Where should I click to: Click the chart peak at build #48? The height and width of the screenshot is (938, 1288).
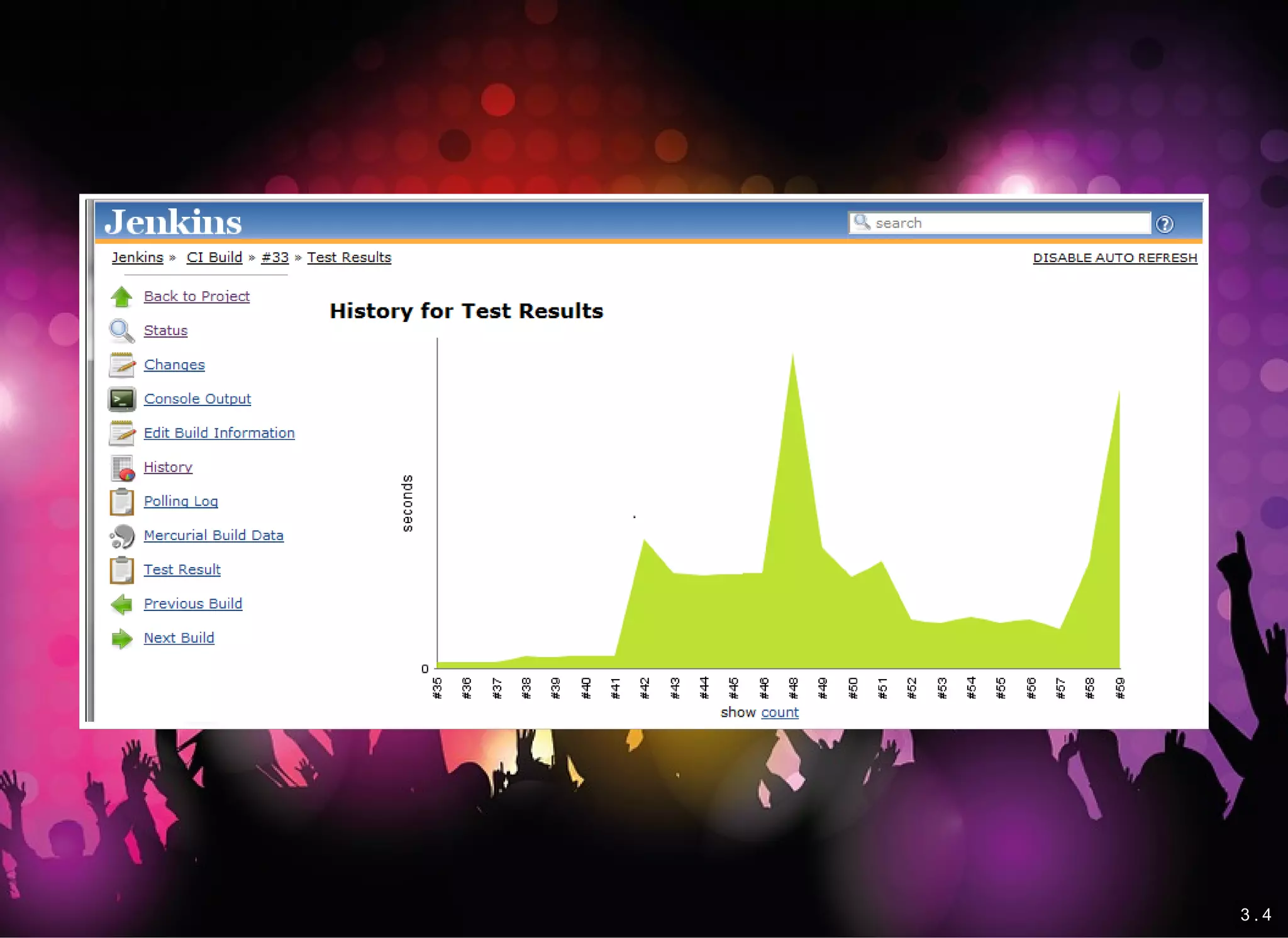tap(792, 358)
